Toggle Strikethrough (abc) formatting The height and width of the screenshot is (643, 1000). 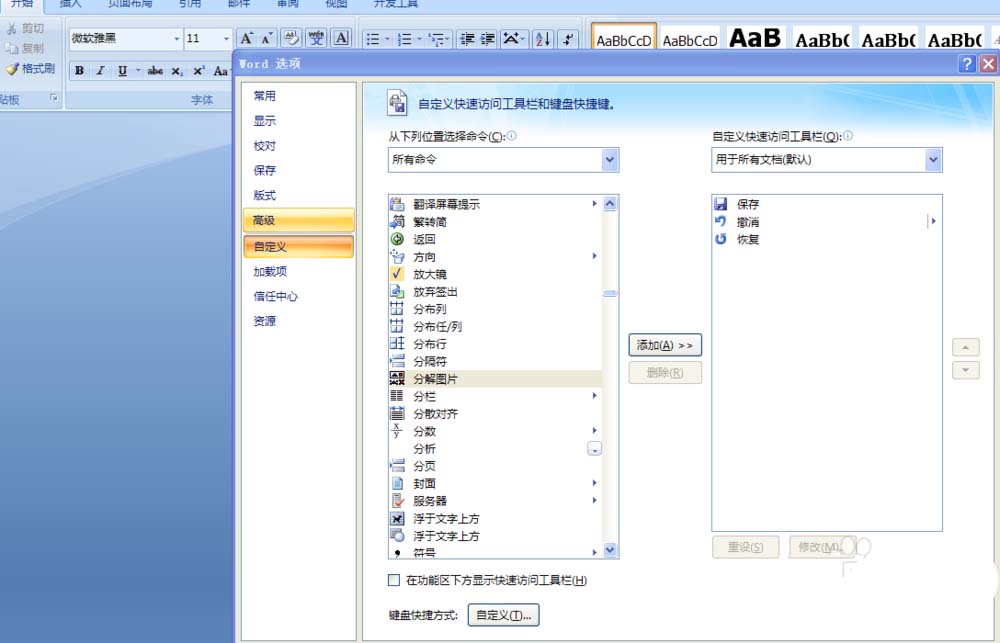pos(155,71)
